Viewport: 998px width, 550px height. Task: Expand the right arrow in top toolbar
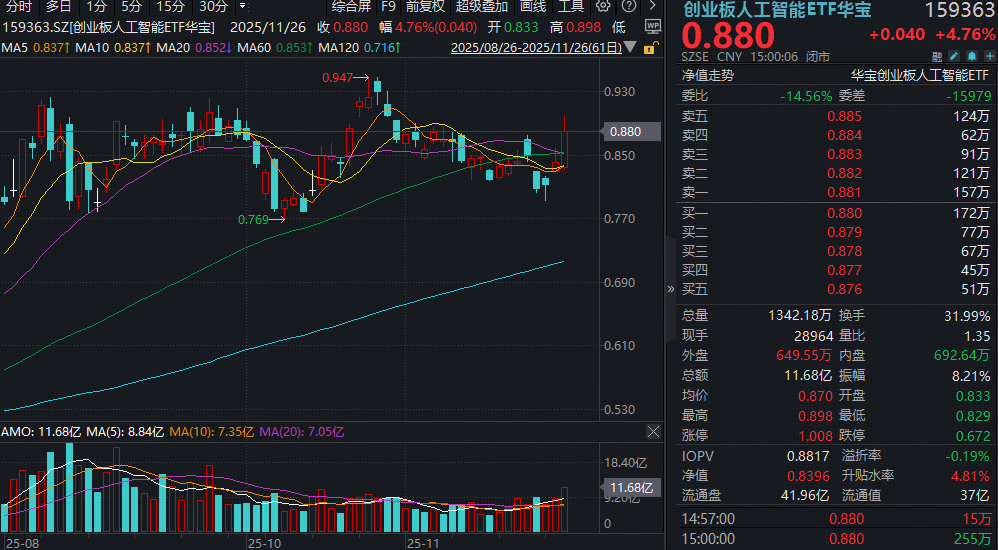point(653,5)
